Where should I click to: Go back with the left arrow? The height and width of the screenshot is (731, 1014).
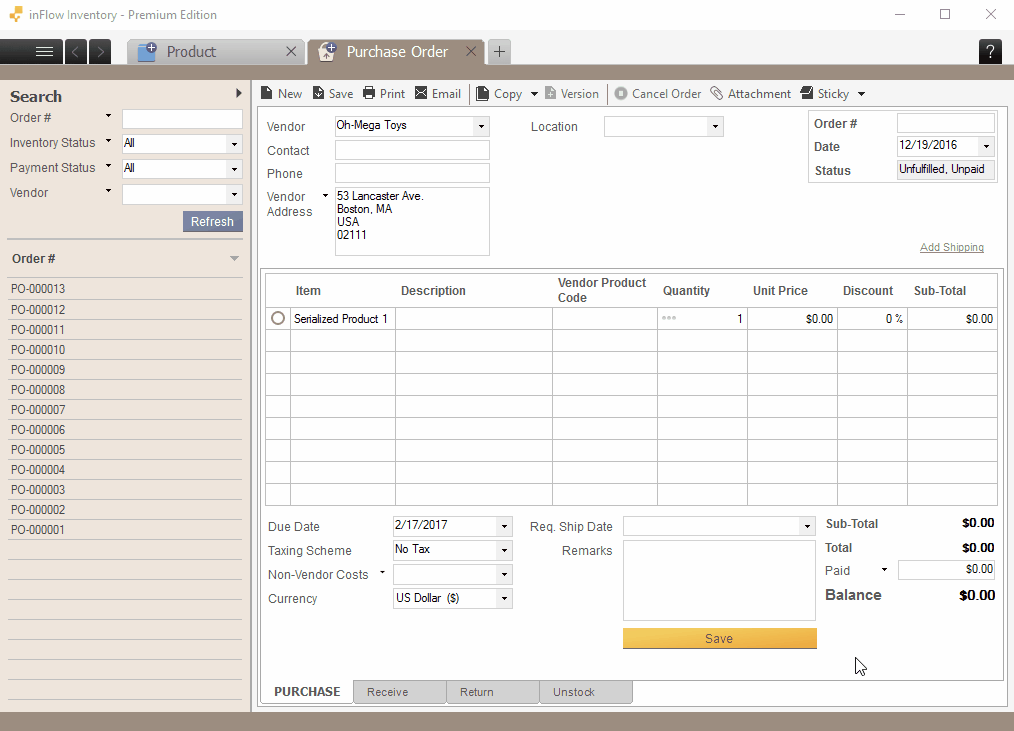point(75,52)
